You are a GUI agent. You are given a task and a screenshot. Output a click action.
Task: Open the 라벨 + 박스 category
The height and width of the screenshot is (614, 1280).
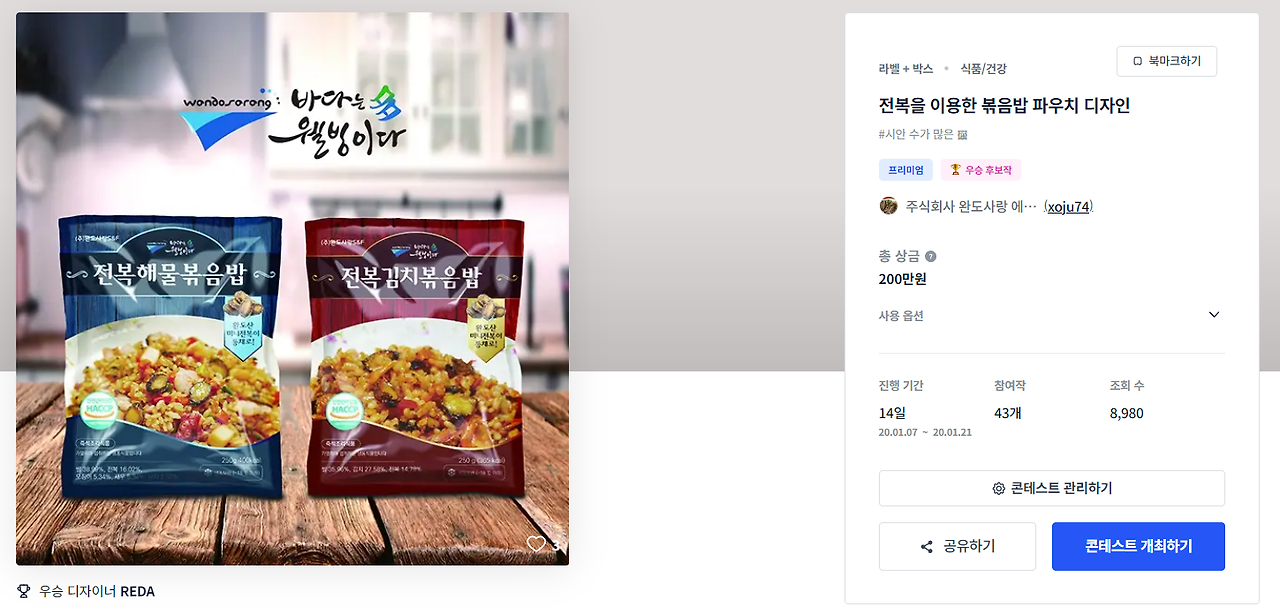pos(905,69)
